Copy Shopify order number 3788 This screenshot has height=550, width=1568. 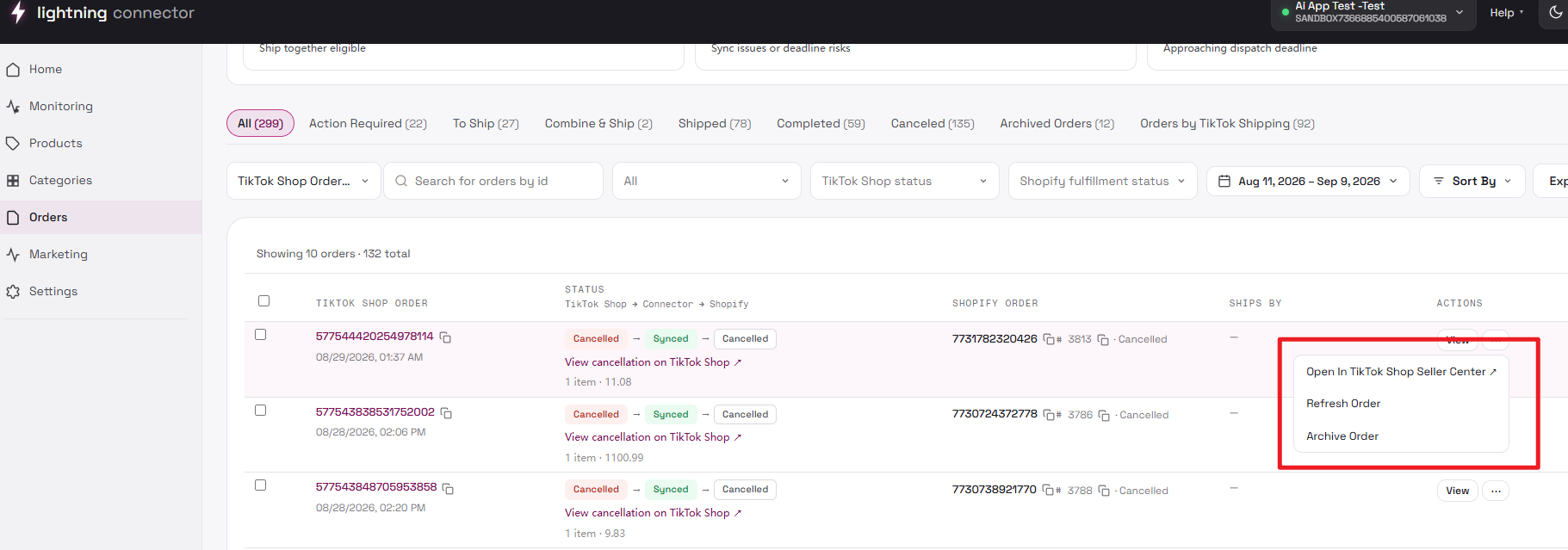pyautogui.click(x=1104, y=491)
